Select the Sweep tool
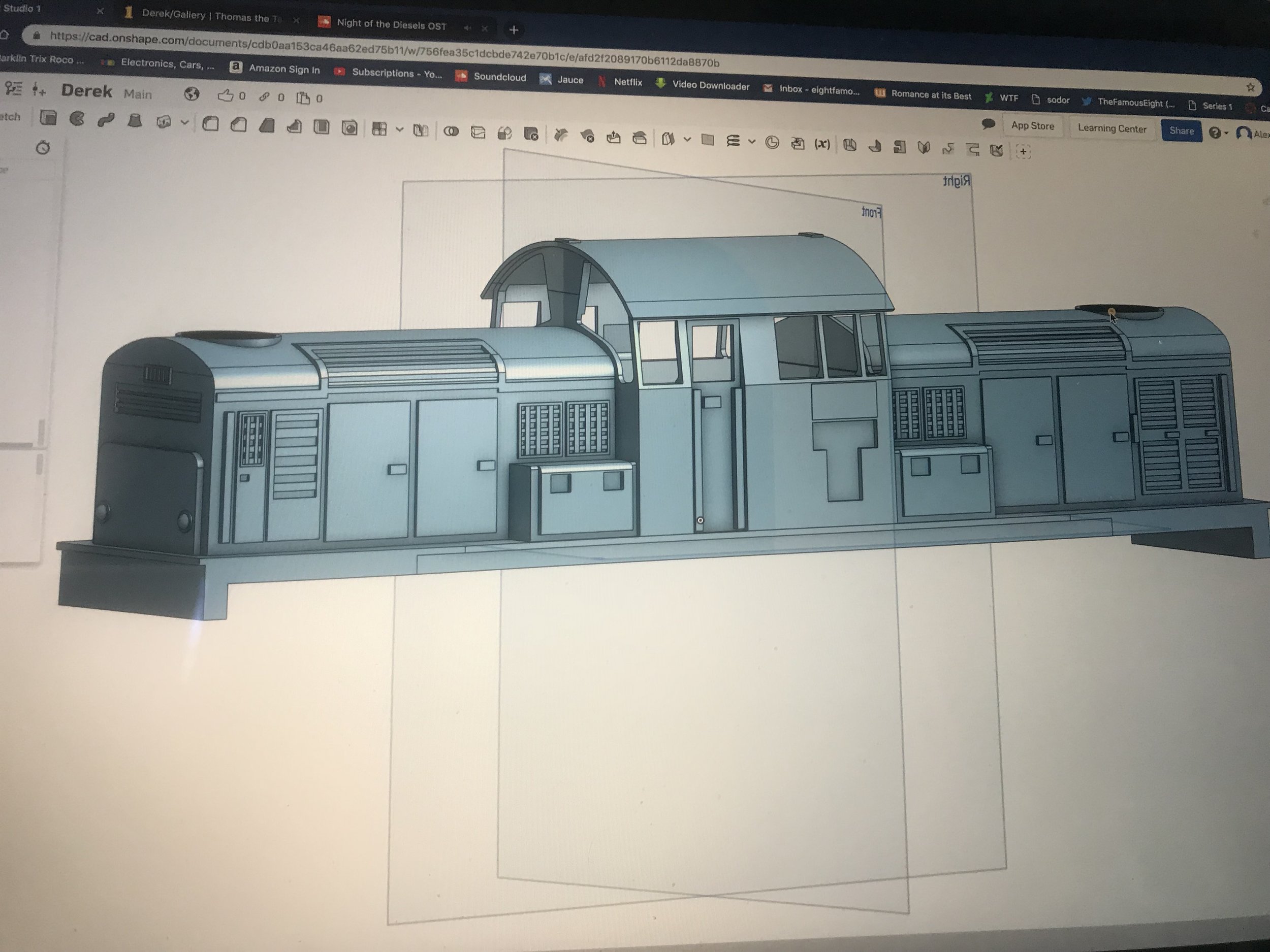The image size is (1270, 952). (106, 120)
